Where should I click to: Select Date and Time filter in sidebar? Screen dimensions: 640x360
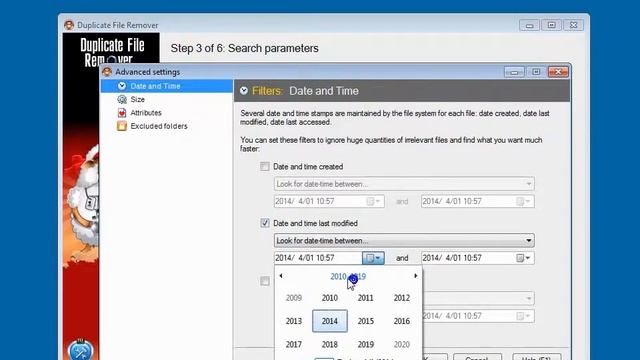pyautogui.click(x=167, y=86)
